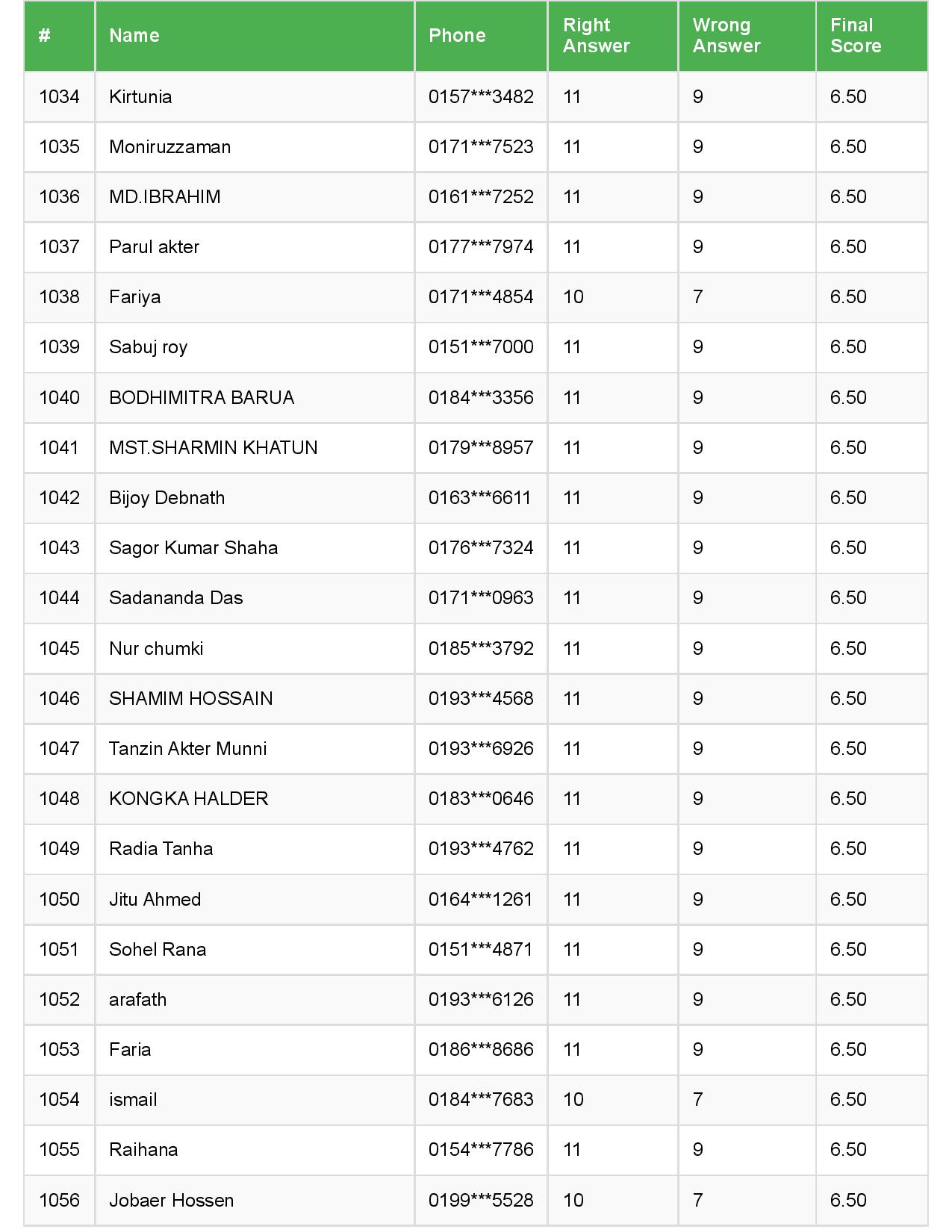Click the name Moniruzzaman
Image resolution: width=952 pixels, height=1232 pixels.
coord(169,147)
